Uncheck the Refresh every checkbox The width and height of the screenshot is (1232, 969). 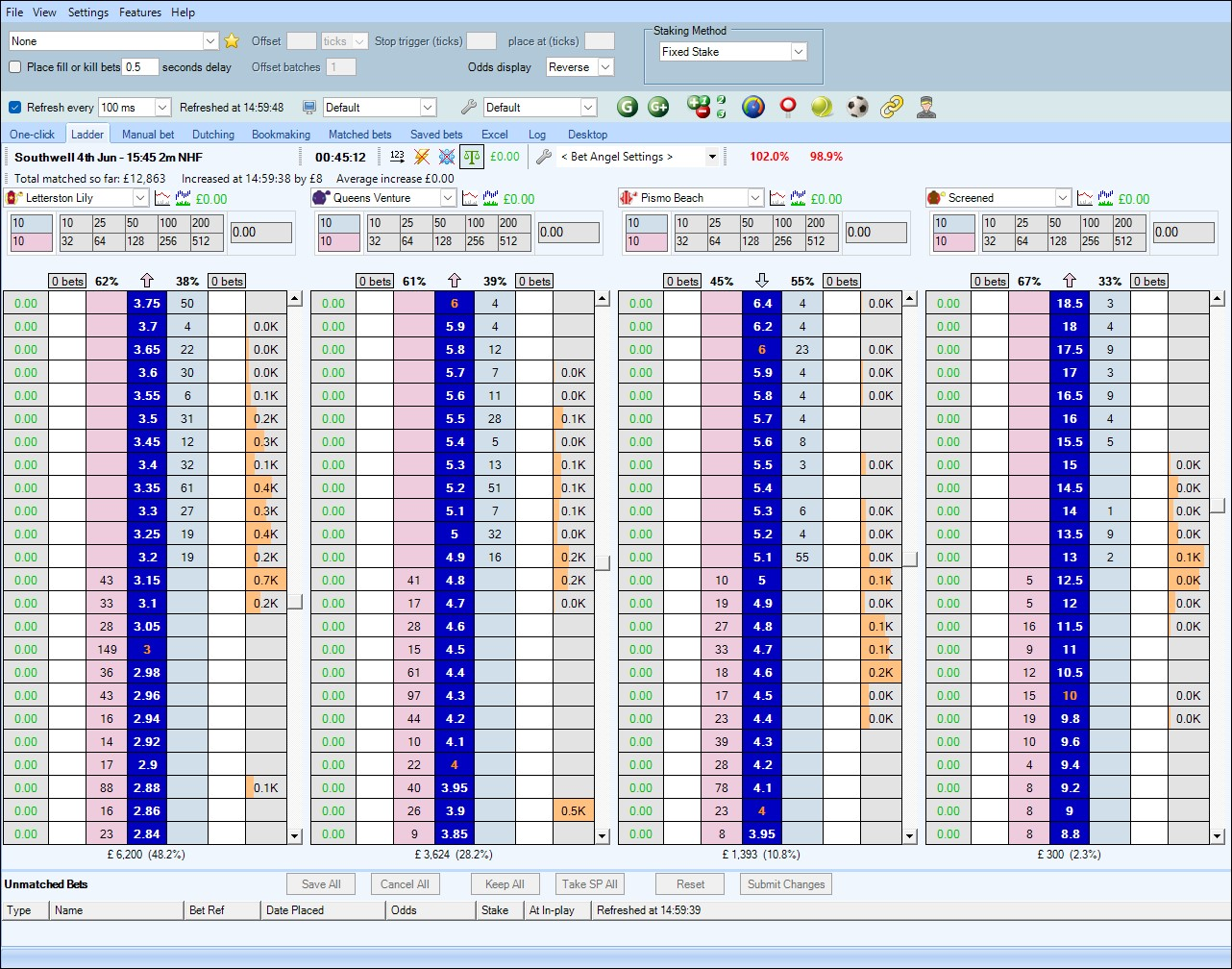(15, 107)
